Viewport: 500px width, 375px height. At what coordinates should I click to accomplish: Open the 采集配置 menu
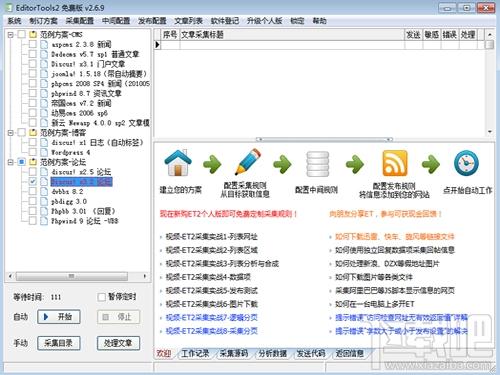(80, 21)
